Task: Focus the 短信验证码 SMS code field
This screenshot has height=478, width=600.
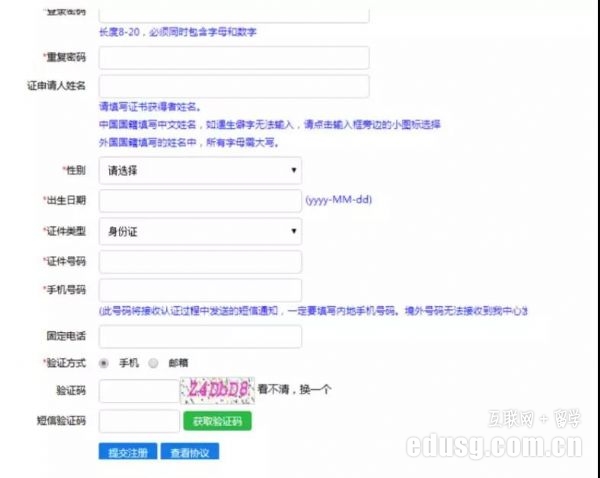Action: click(138, 421)
